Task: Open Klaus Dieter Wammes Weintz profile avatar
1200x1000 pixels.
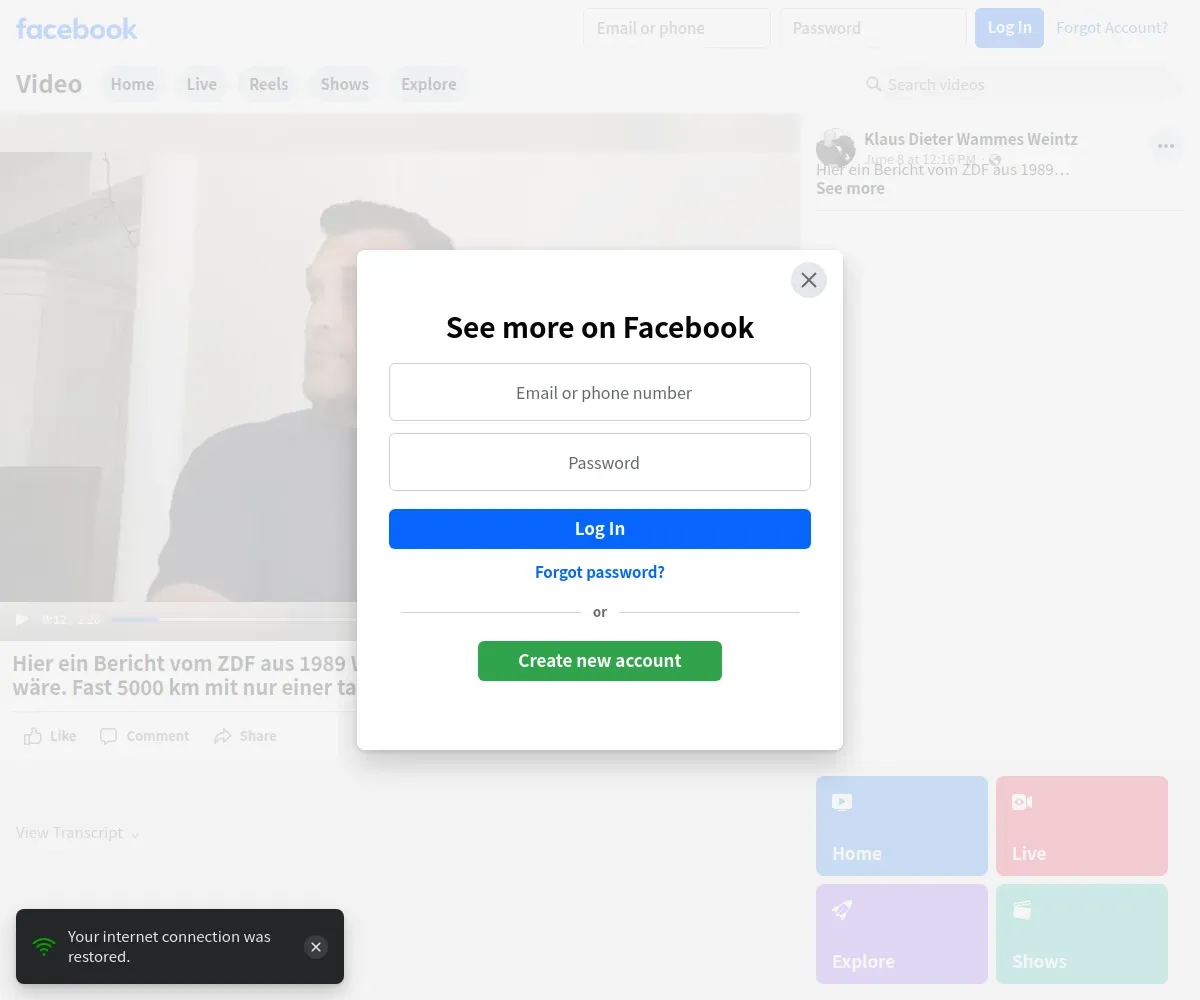Action: [x=836, y=148]
